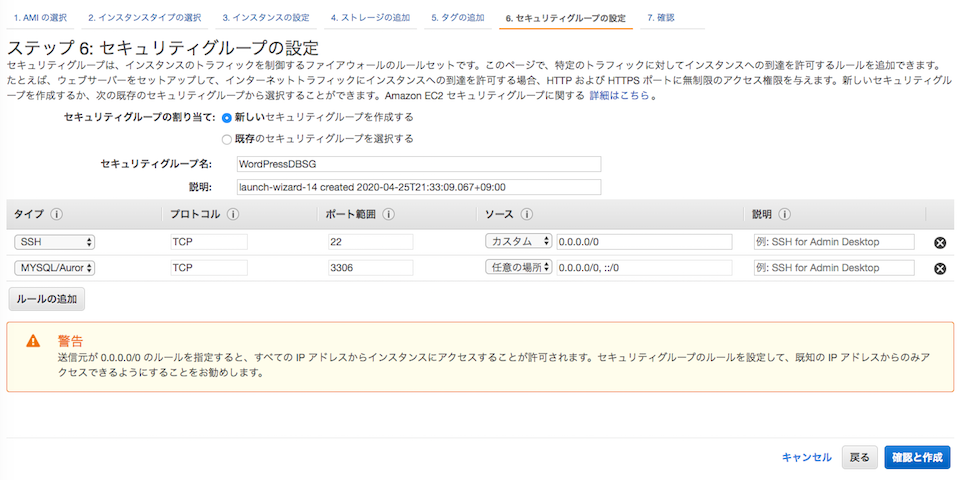Select 既存のセキュリティグループを選択する radio option
The width and height of the screenshot is (960, 480).
point(227,140)
